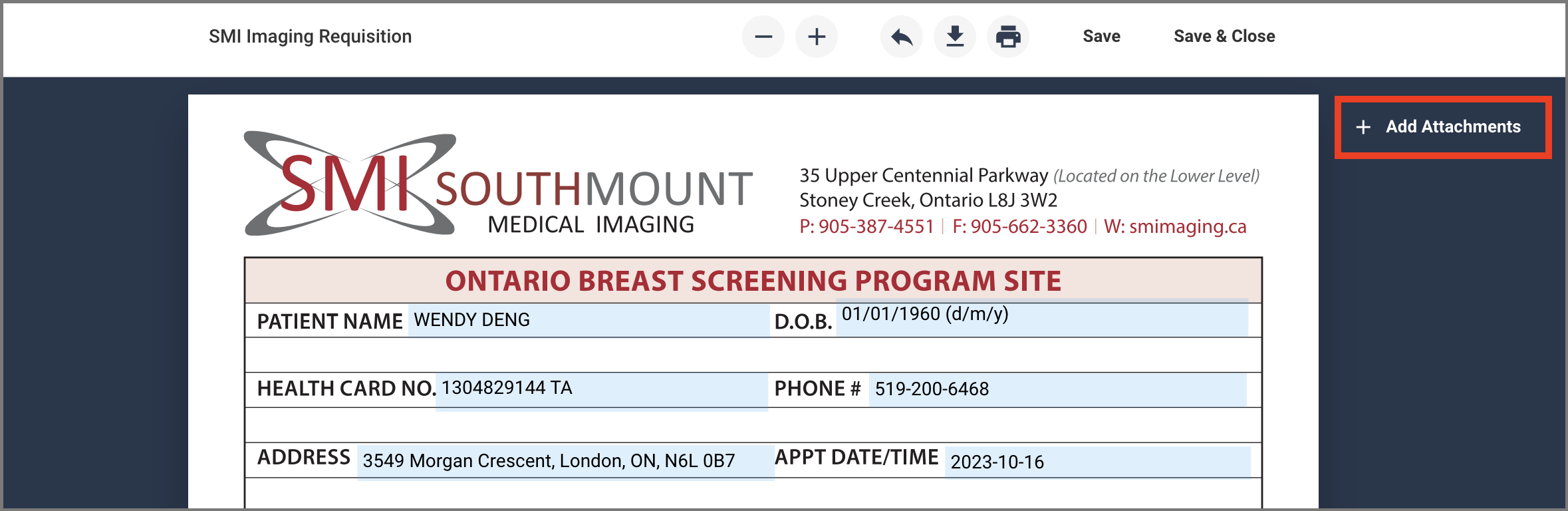Open Add Attachments
Viewport: 1568px width, 511px height.
pyautogui.click(x=1442, y=127)
